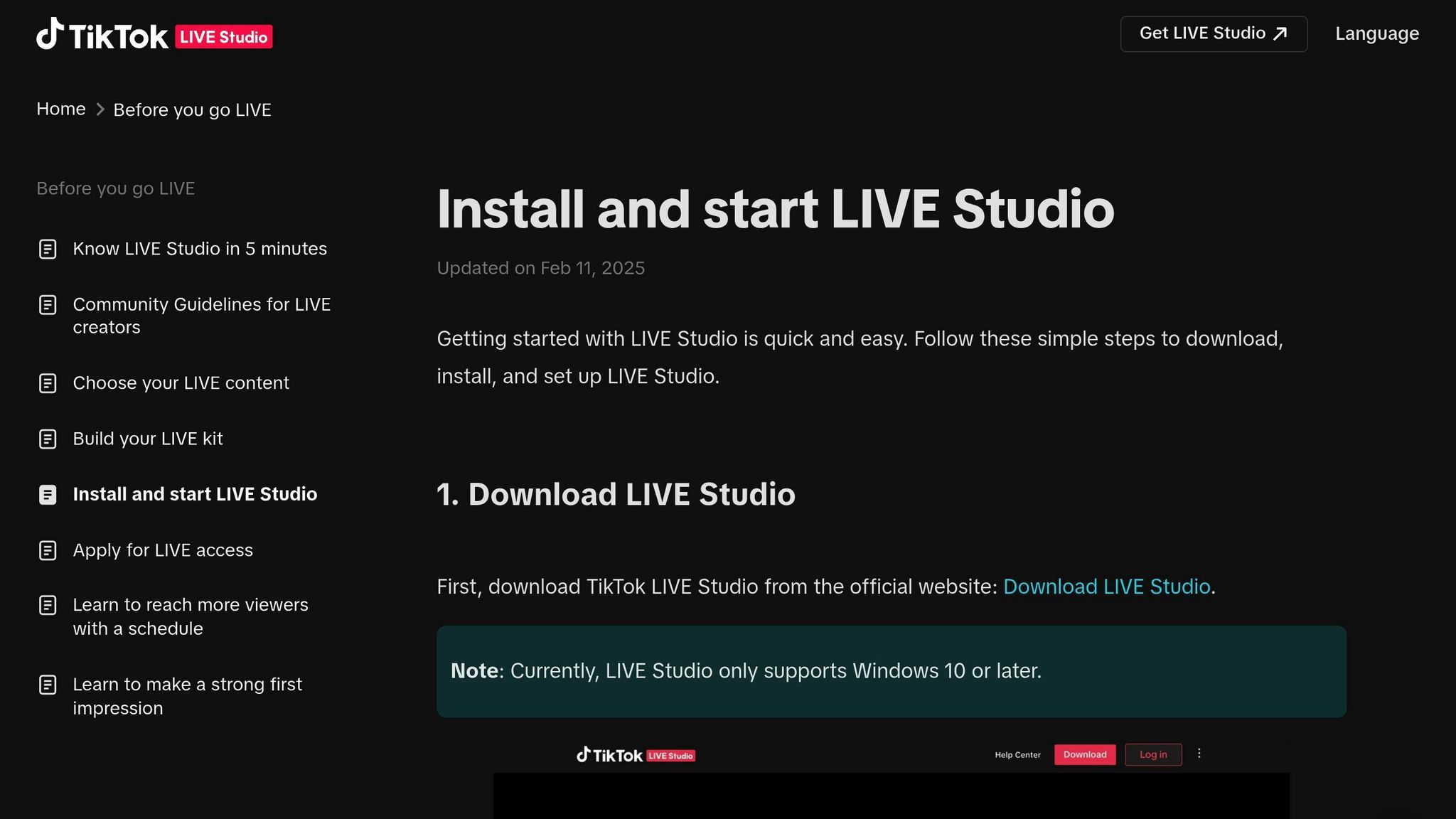1456x819 pixels.
Task: Click Home in the breadcrumb
Action: (60, 109)
